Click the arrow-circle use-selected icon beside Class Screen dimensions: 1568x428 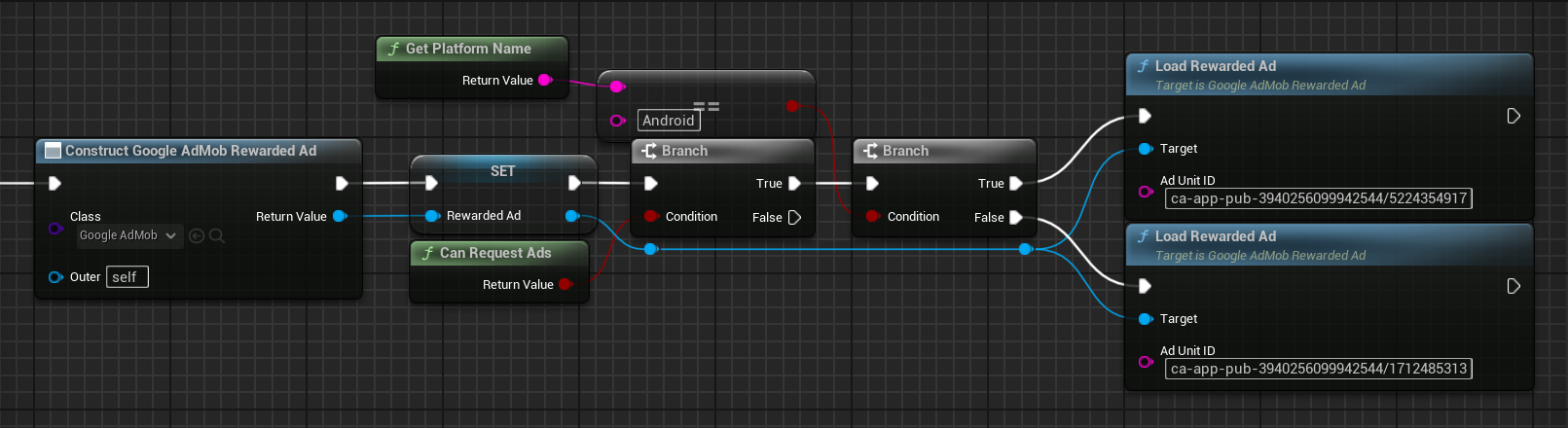(x=197, y=235)
